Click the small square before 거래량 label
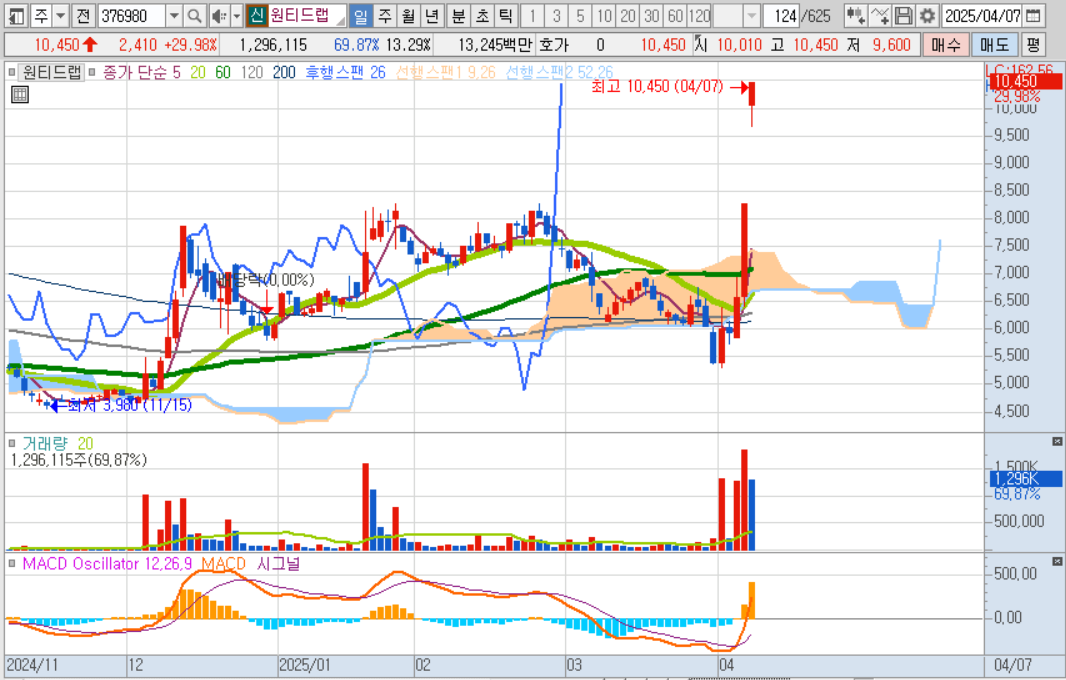 (x=12, y=444)
